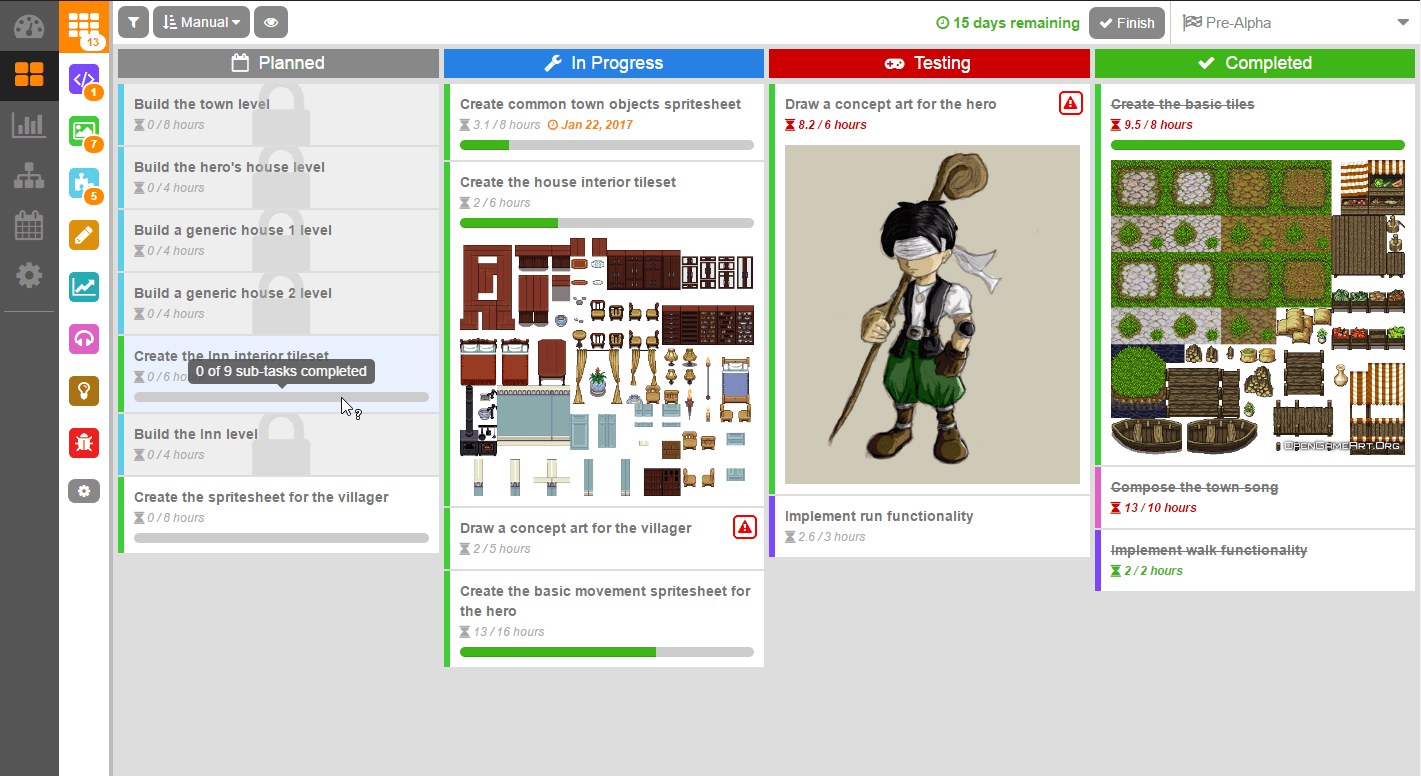Open the 'Compose the town song' card
Image resolution: width=1421 pixels, height=776 pixels.
pyautogui.click(x=1194, y=488)
